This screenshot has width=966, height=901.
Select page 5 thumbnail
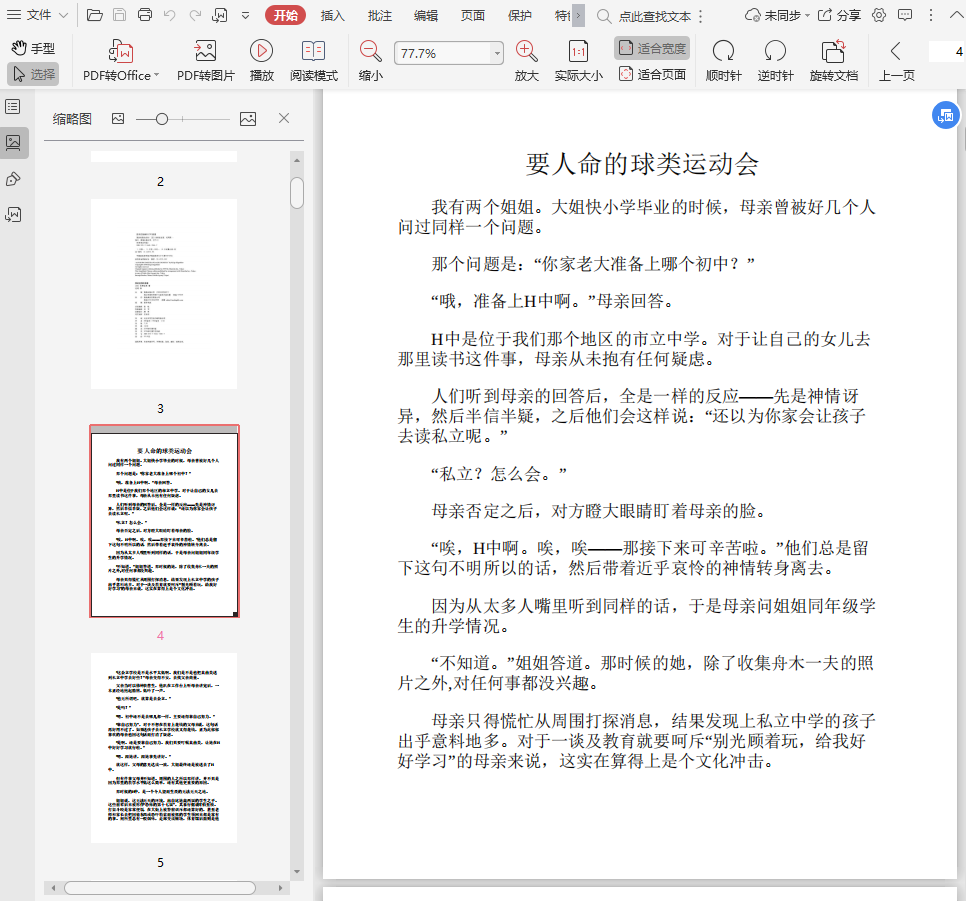pyautogui.click(x=164, y=748)
